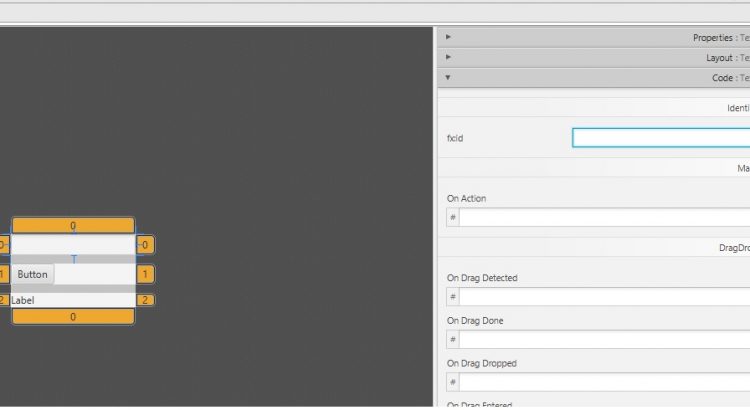Select the text field in grid row 0

coord(73,245)
